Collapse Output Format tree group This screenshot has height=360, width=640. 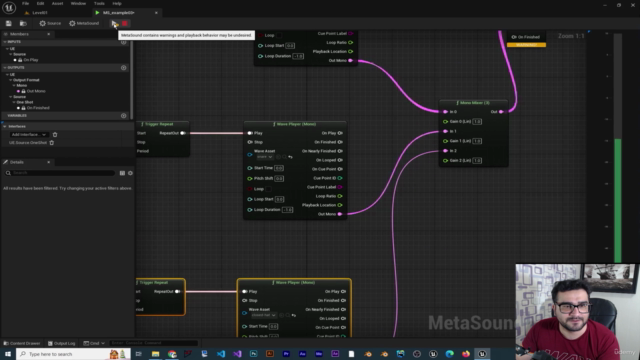click(11, 80)
